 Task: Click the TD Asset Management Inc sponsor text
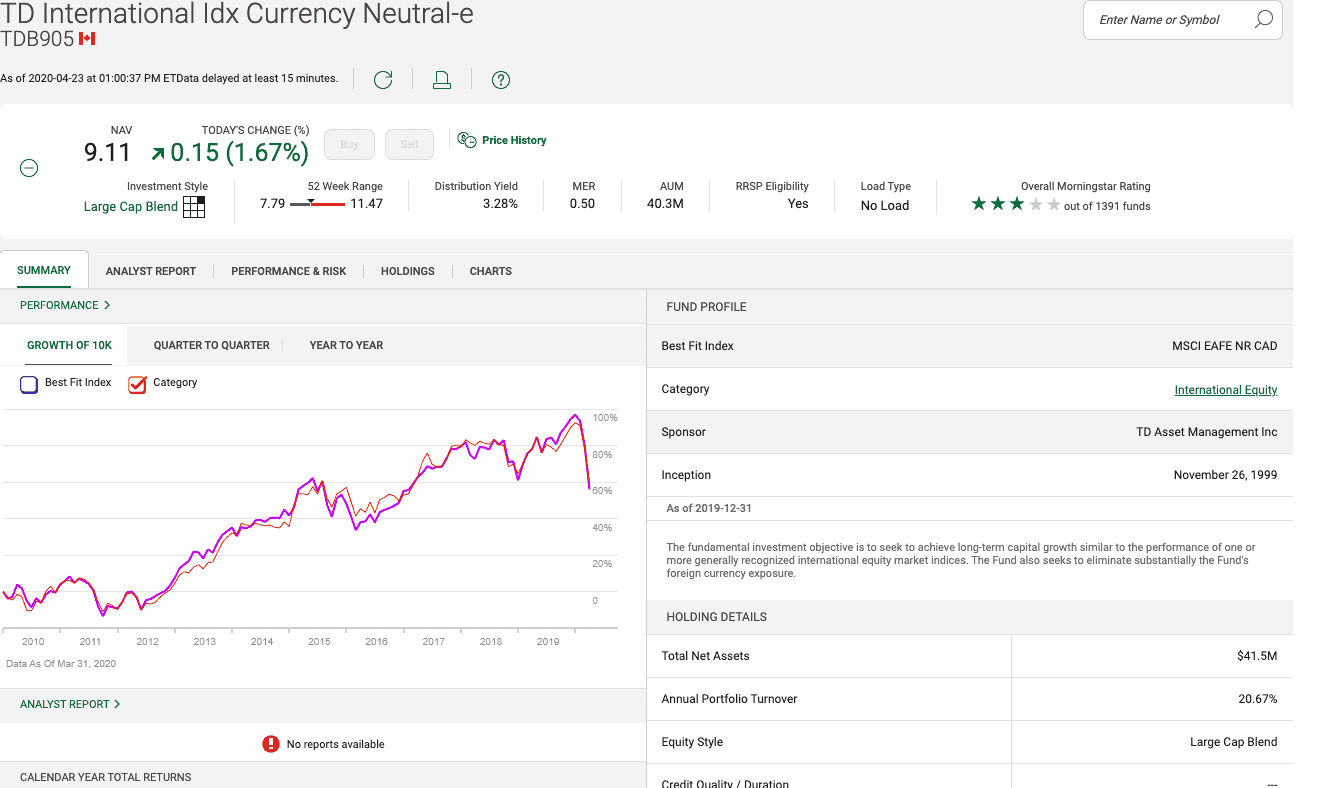coord(1207,432)
